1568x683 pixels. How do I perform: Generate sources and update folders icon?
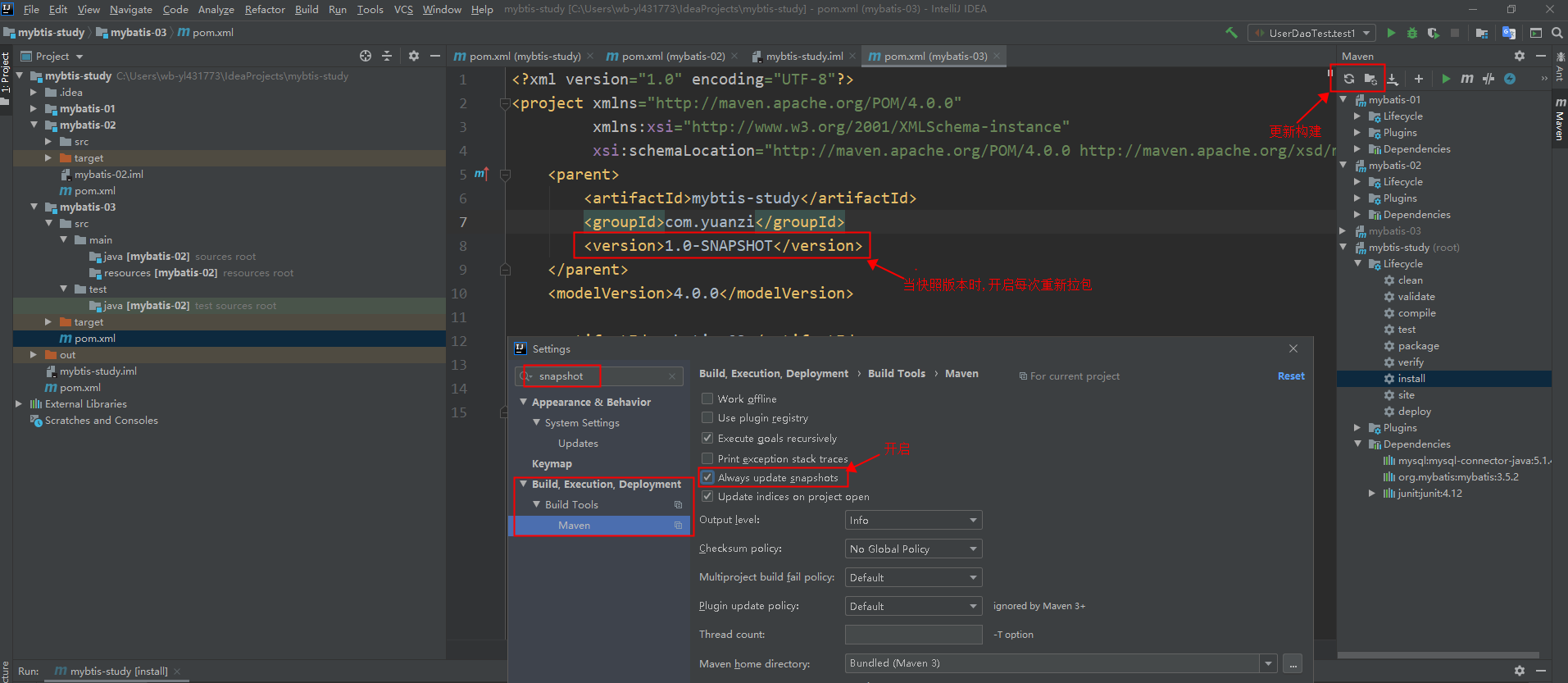(1370, 79)
